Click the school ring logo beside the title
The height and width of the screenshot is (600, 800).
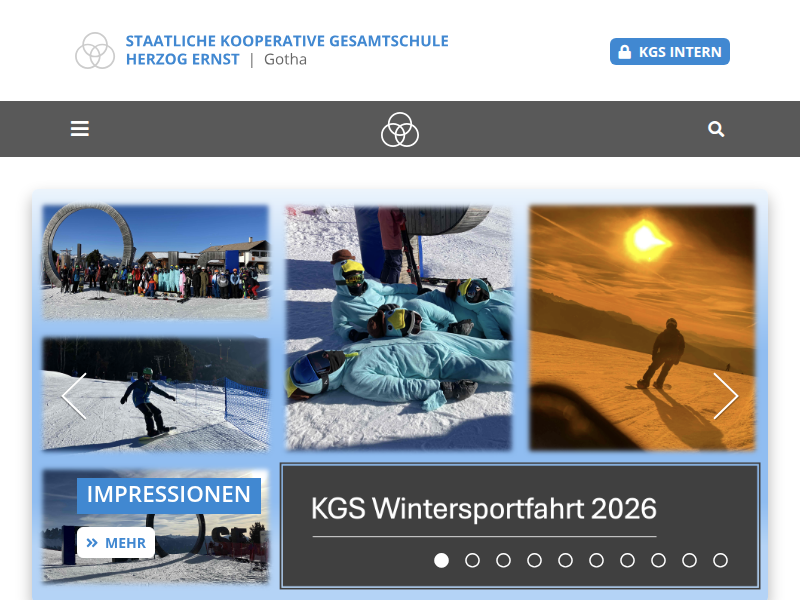click(x=95, y=51)
